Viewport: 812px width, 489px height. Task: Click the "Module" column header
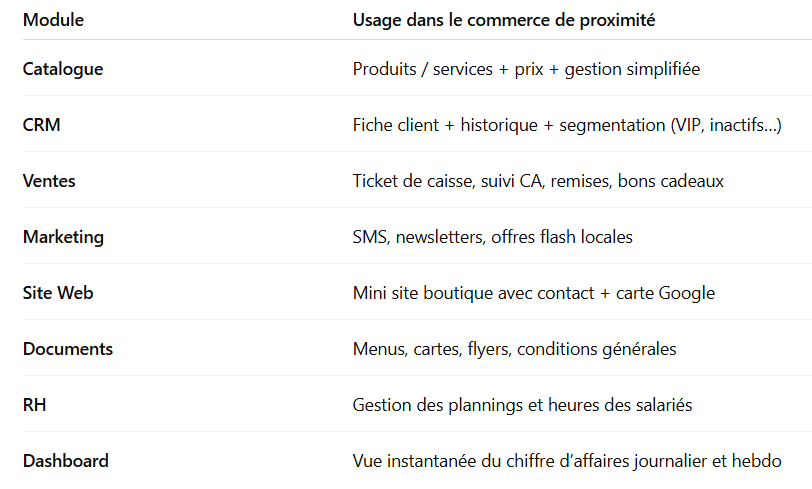[x=53, y=20]
